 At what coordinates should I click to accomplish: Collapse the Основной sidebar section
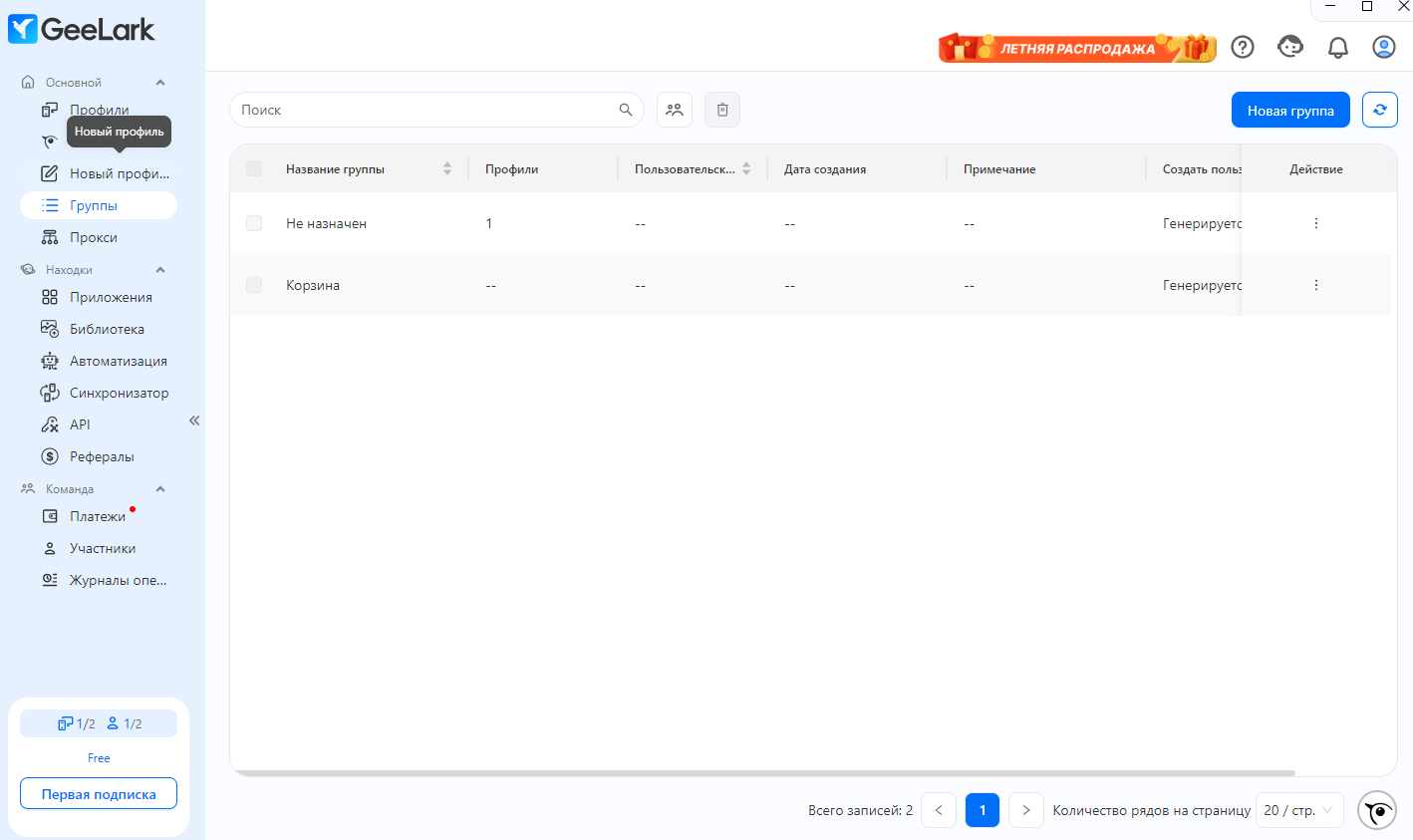coord(160,83)
